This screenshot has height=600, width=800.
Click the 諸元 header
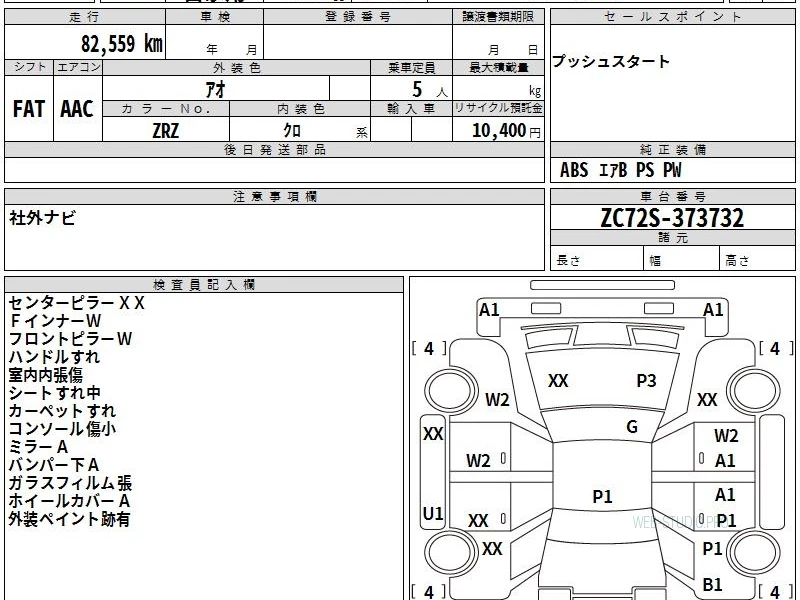(x=672, y=237)
